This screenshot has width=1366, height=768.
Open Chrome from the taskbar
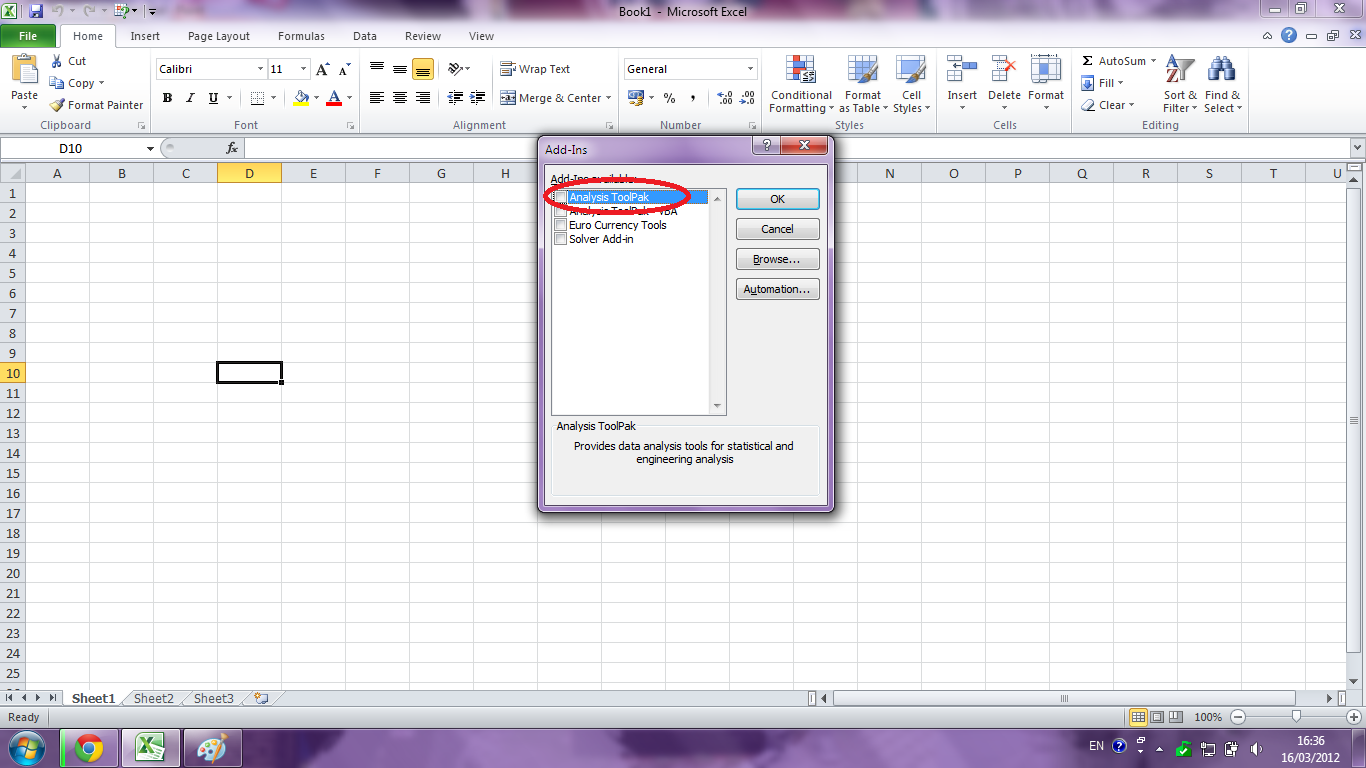[x=89, y=747]
